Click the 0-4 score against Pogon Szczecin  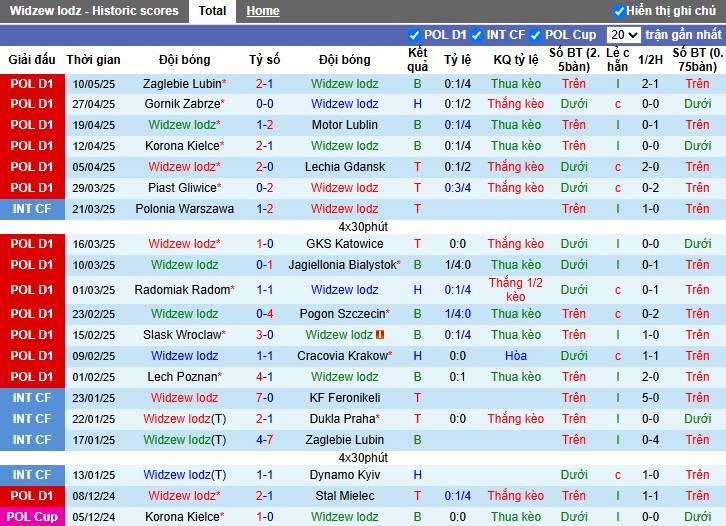(x=264, y=313)
